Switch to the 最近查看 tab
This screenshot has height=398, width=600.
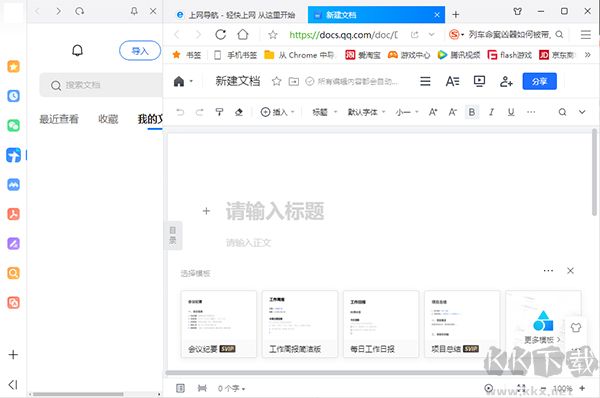click(59, 119)
